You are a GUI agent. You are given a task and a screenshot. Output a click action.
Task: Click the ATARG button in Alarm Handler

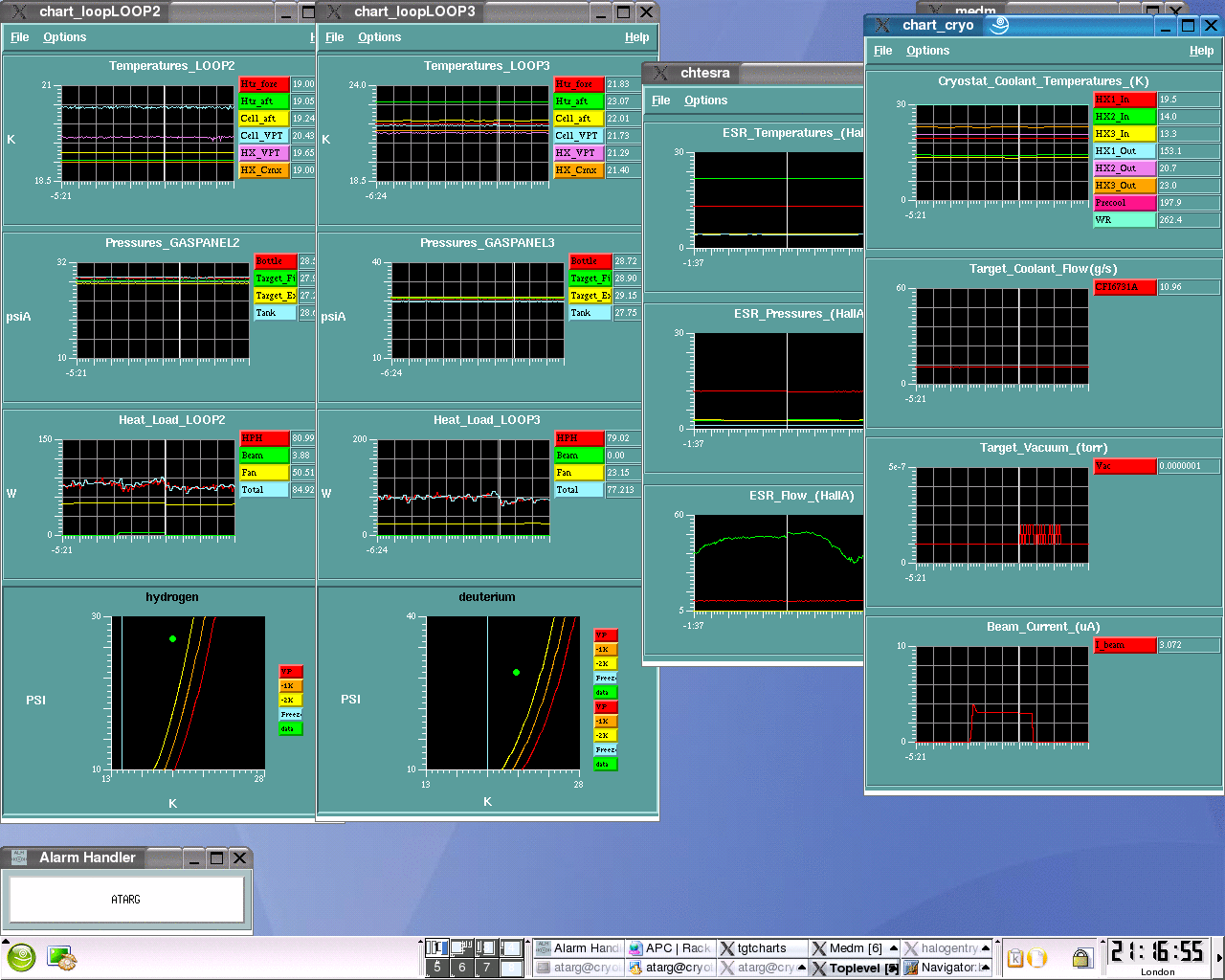(x=126, y=900)
